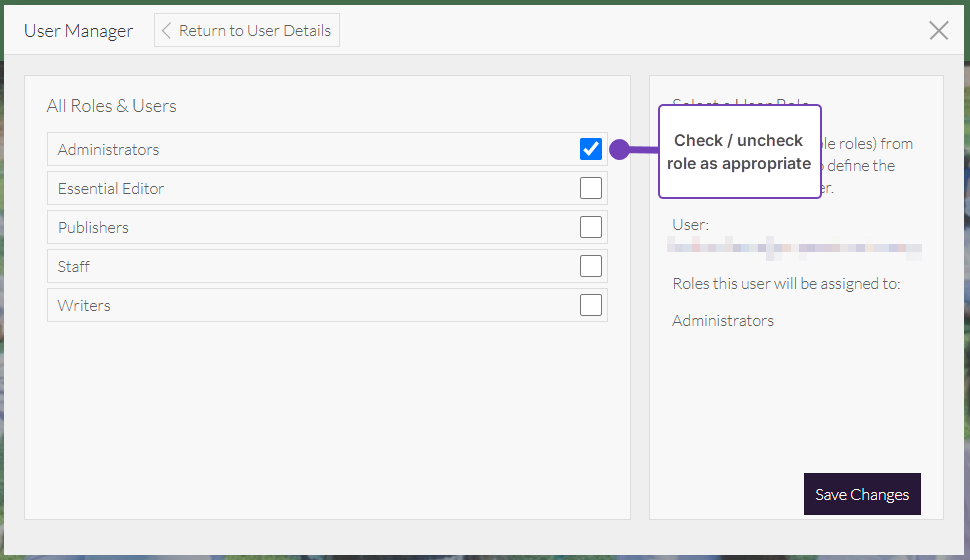
Task: Click 'Roles this user will be assigned to' text
Action: (x=786, y=284)
